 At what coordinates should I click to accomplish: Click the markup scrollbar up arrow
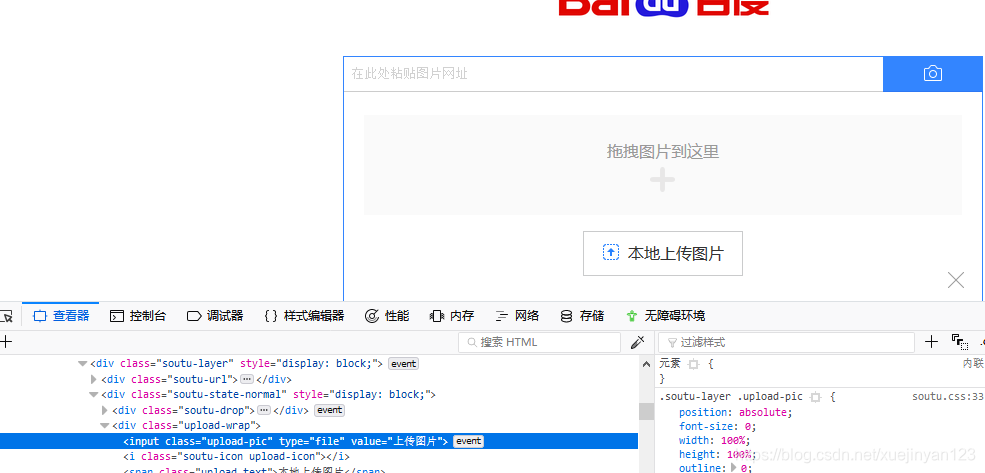click(x=646, y=364)
